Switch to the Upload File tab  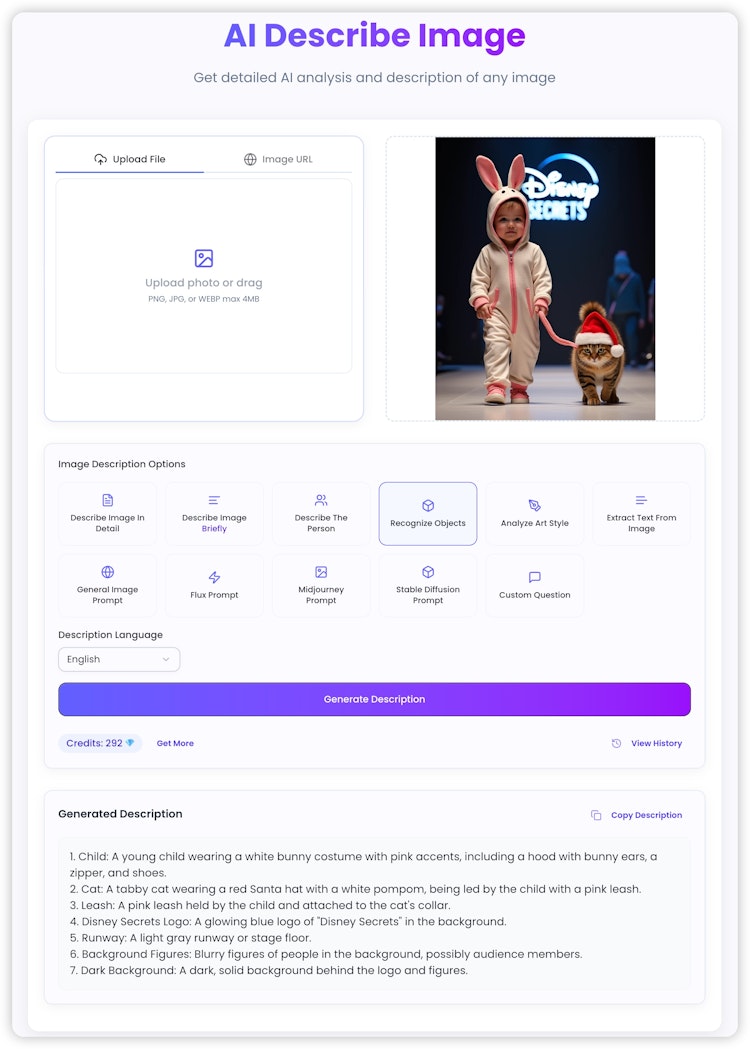(130, 159)
